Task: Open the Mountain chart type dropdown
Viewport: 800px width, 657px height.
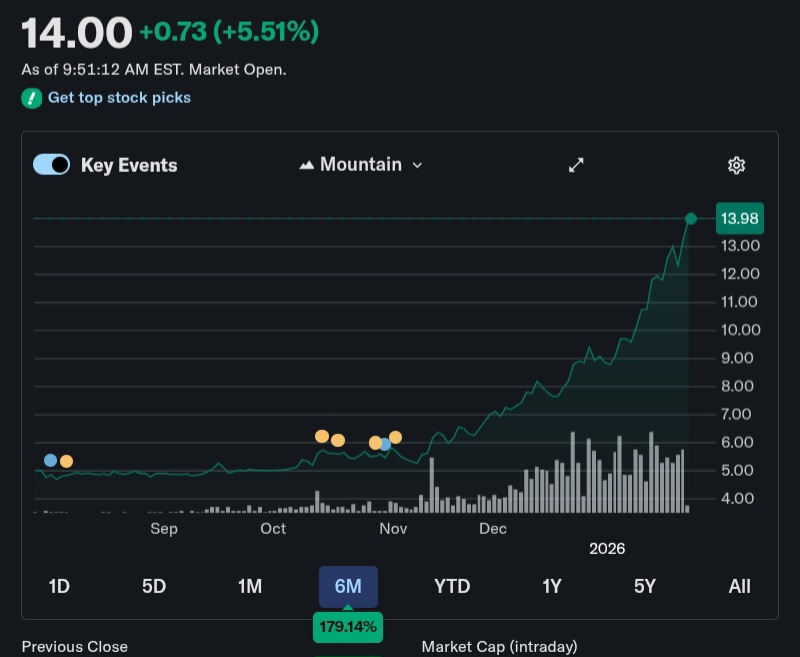Action: [x=361, y=165]
